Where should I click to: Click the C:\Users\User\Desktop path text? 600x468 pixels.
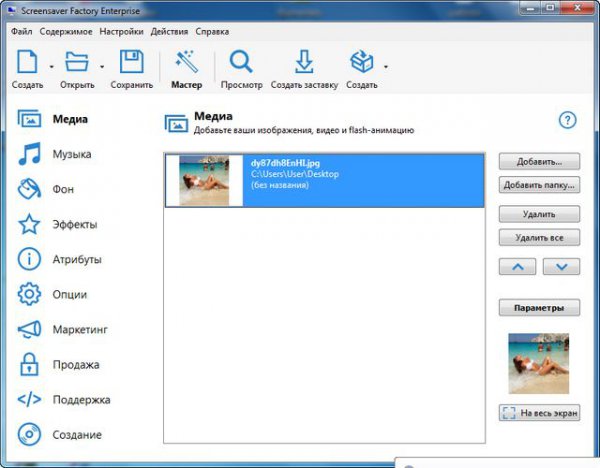[x=295, y=174]
